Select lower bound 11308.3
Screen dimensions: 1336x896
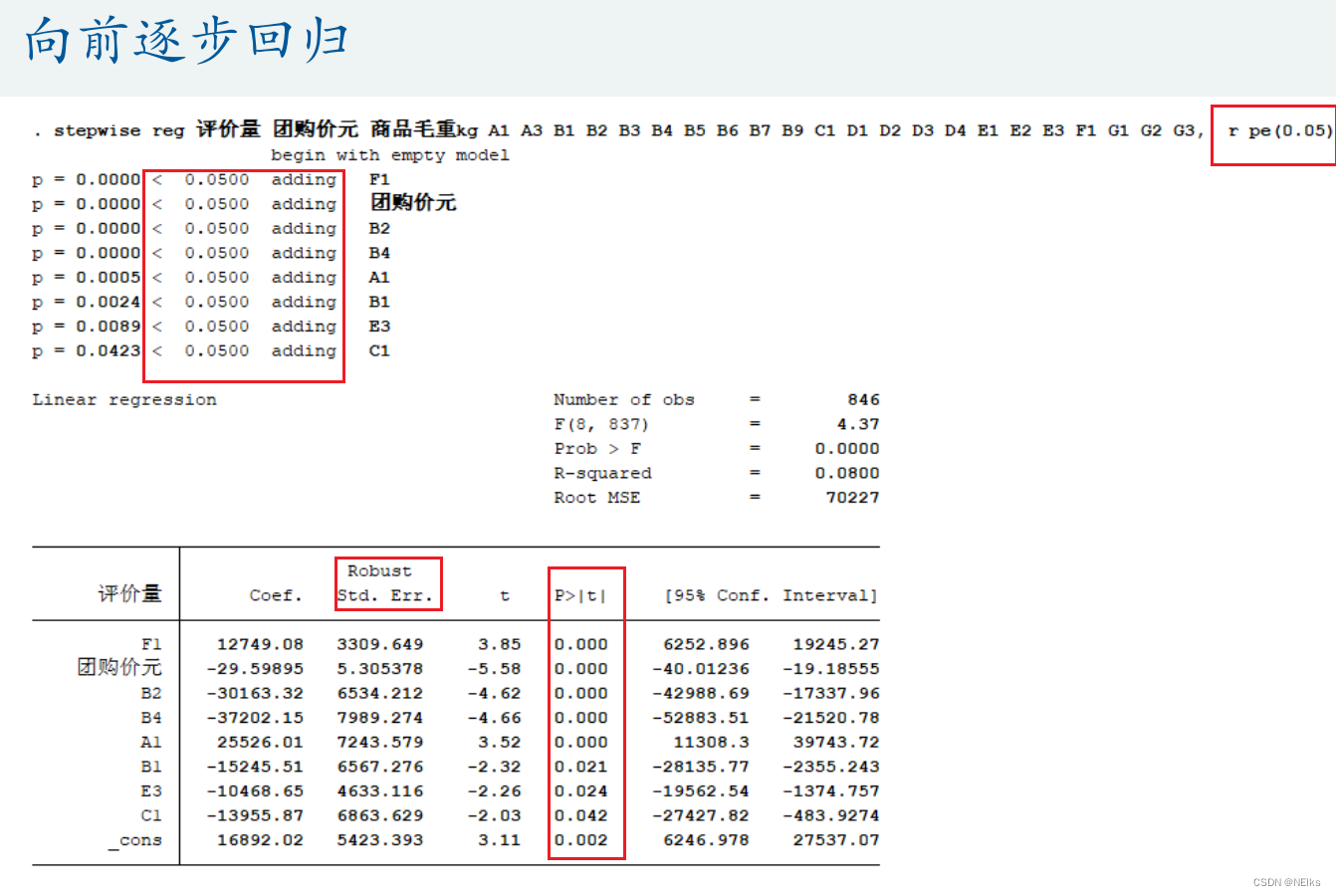tap(712, 743)
